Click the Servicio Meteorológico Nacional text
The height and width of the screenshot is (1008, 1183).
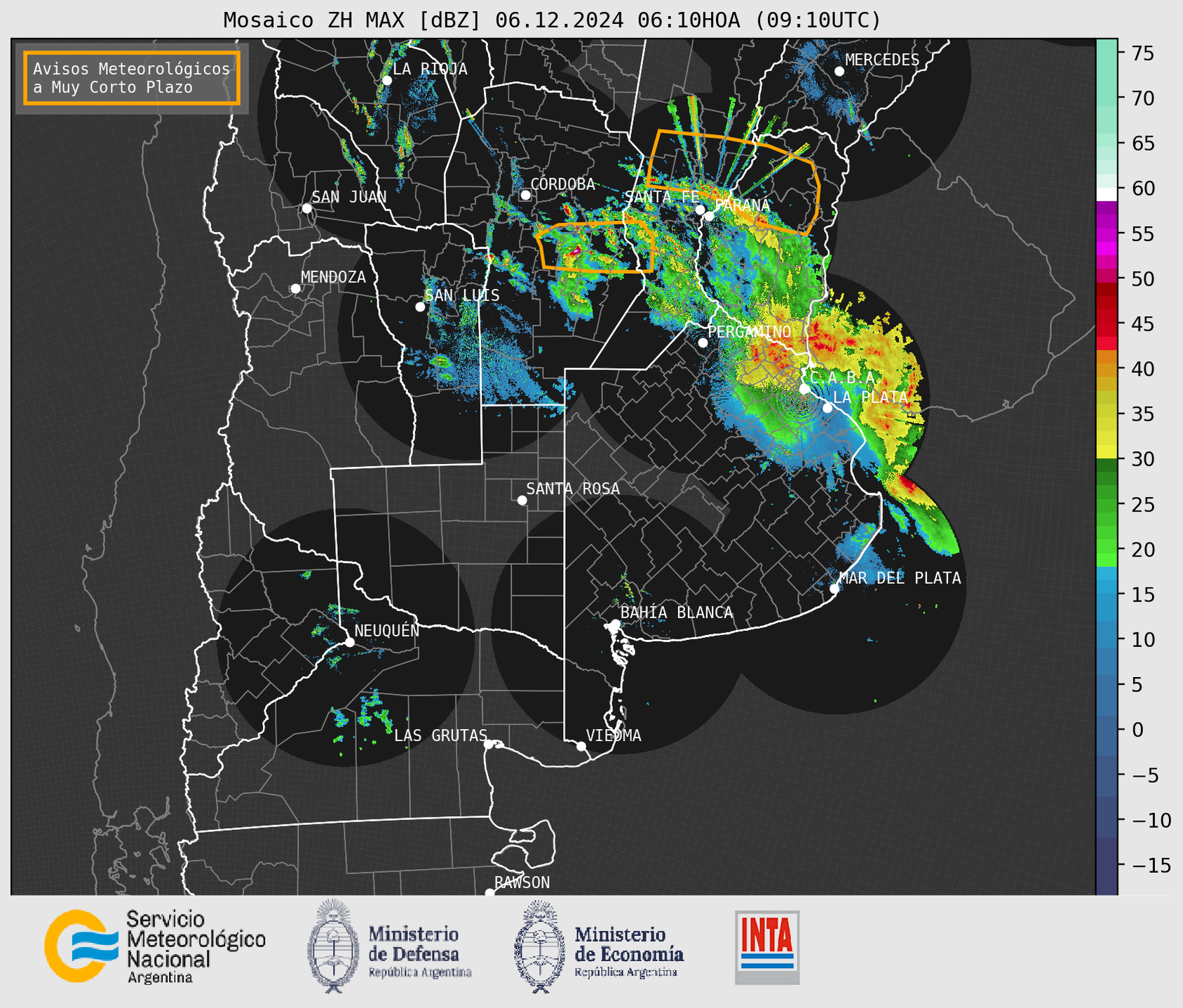pos(196,947)
